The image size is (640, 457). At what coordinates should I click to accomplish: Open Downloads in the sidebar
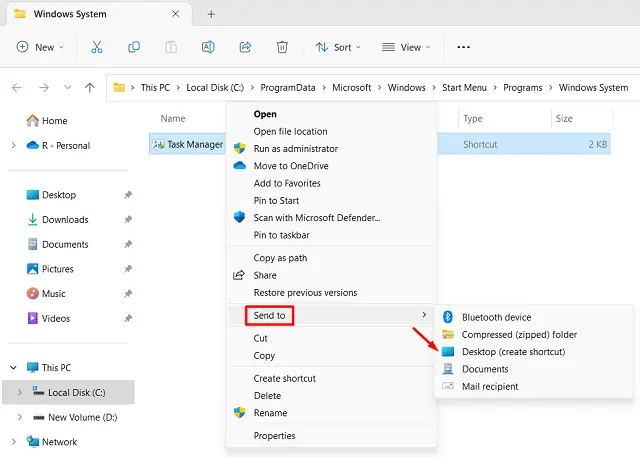tap(65, 220)
